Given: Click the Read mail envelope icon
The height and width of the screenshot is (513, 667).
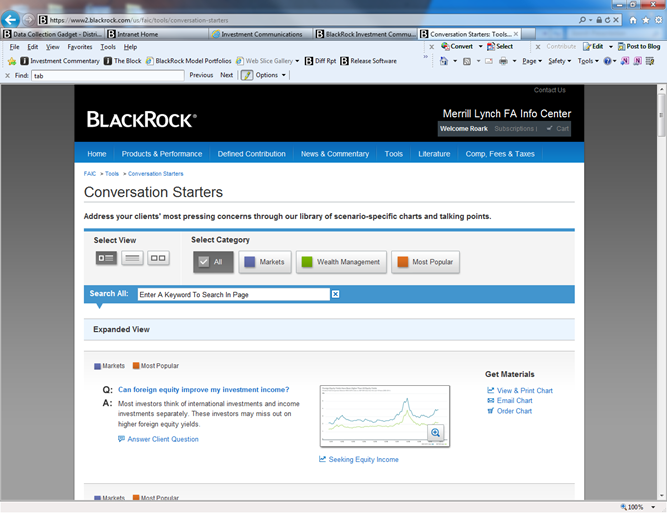Looking at the screenshot, I should 489,61.
